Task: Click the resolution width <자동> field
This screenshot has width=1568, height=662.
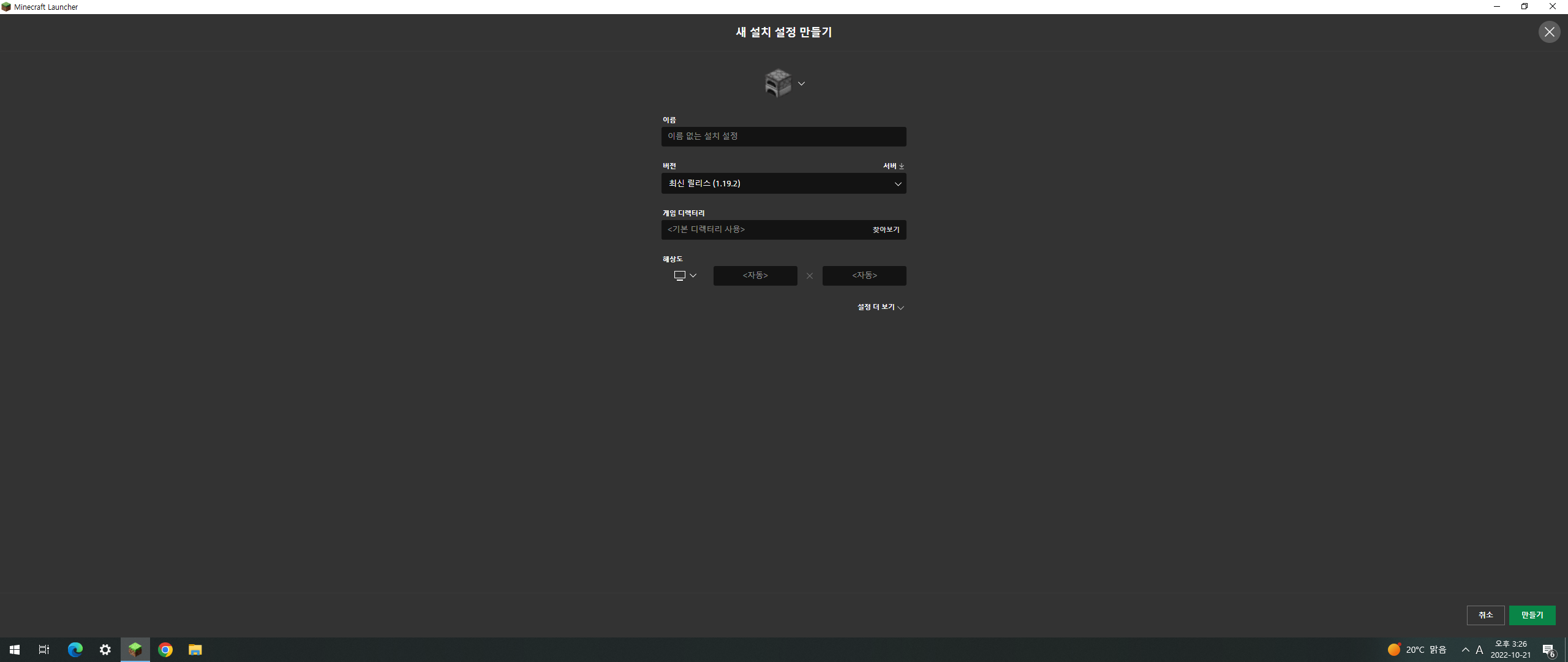Action: click(x=755, y=275)
